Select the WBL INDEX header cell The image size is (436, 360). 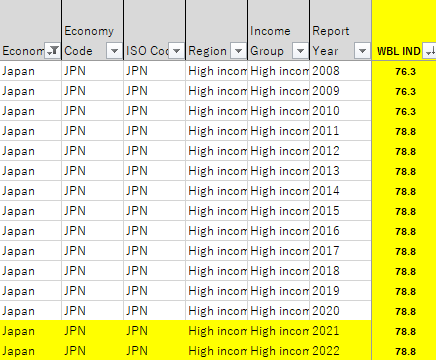[404, 30]
